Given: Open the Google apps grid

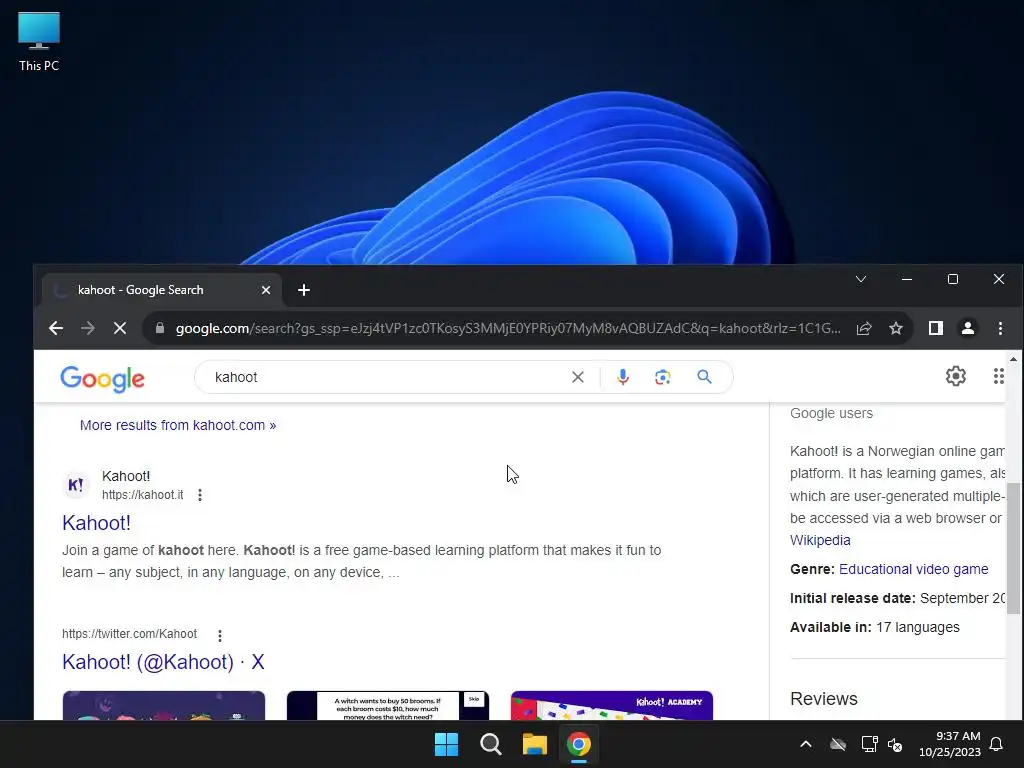Looking at the screenshot, I should click(999, 376).
